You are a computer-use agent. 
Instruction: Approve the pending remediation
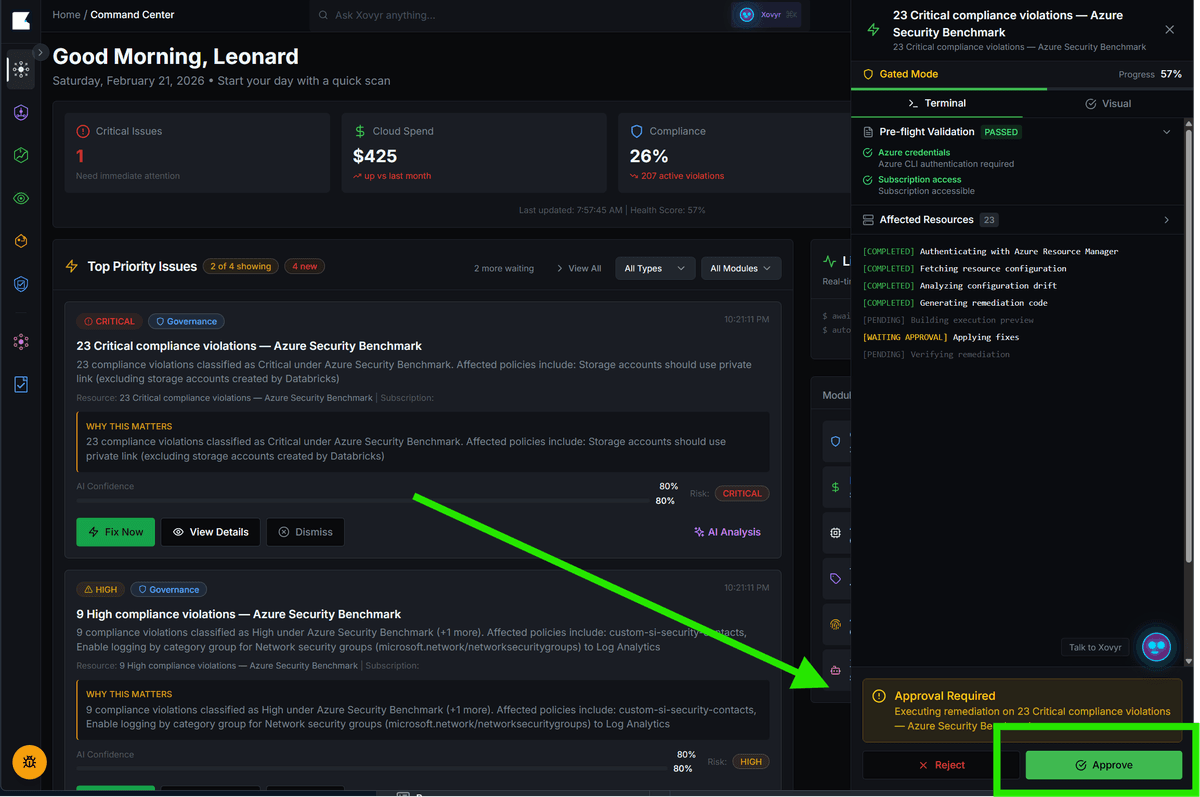1104,764
